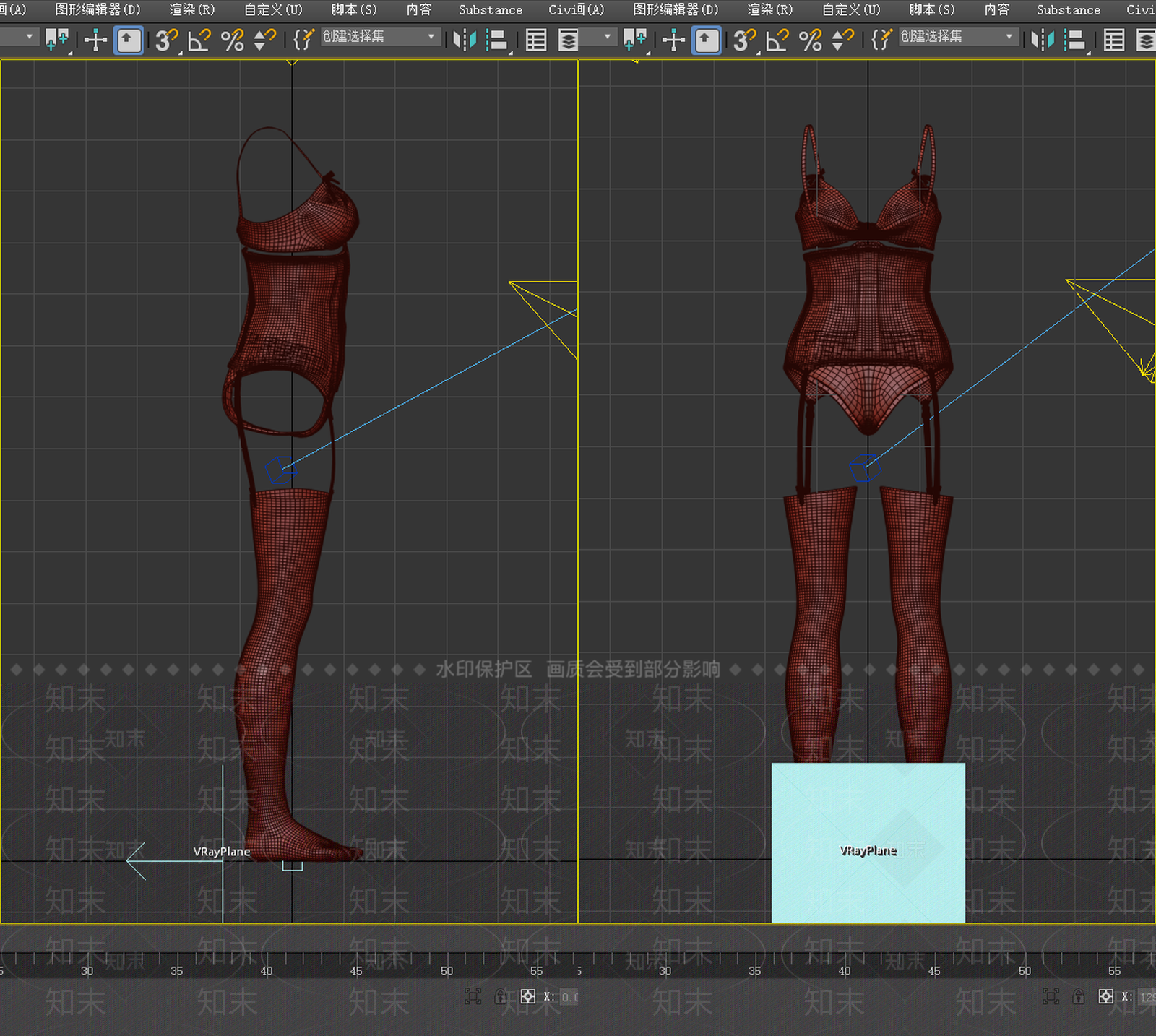The image size is (1156, 1036).
Task: Select the Select and Manipulate tool above side viewport
Action: [x=95, y=40]
